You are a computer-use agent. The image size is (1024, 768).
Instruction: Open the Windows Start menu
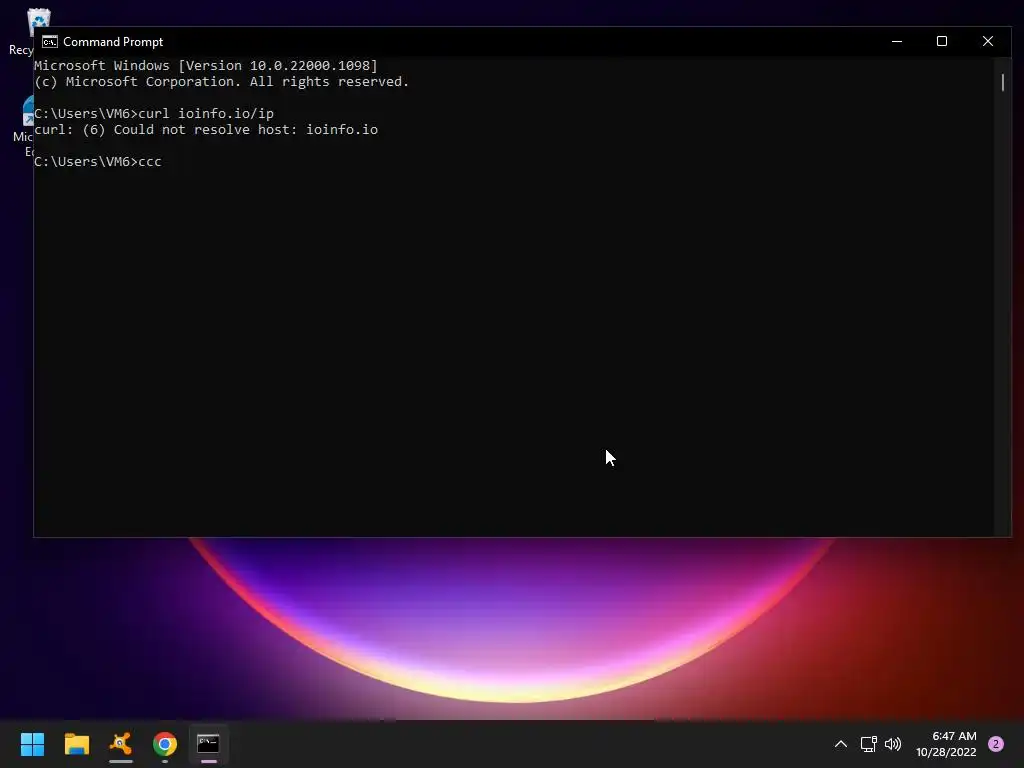tap(32, 744)
